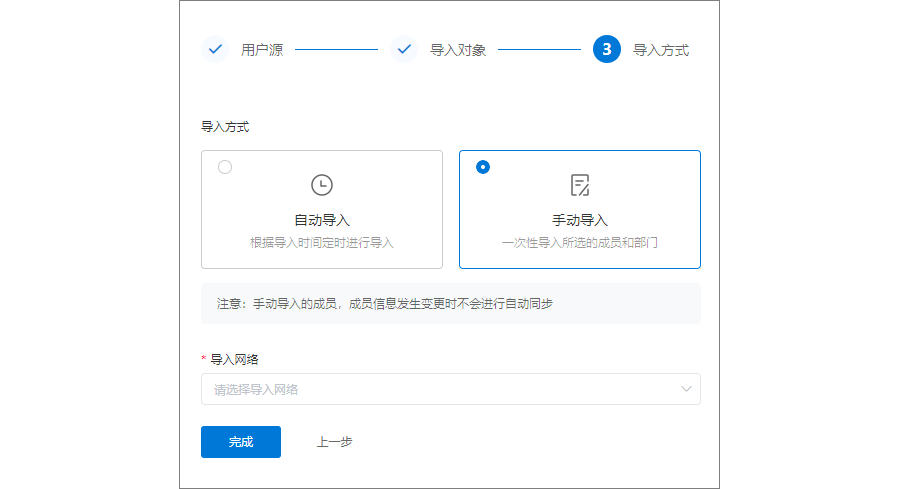
Task: Choose the 自动导入 option card title
Action: [x=321, y=220]
